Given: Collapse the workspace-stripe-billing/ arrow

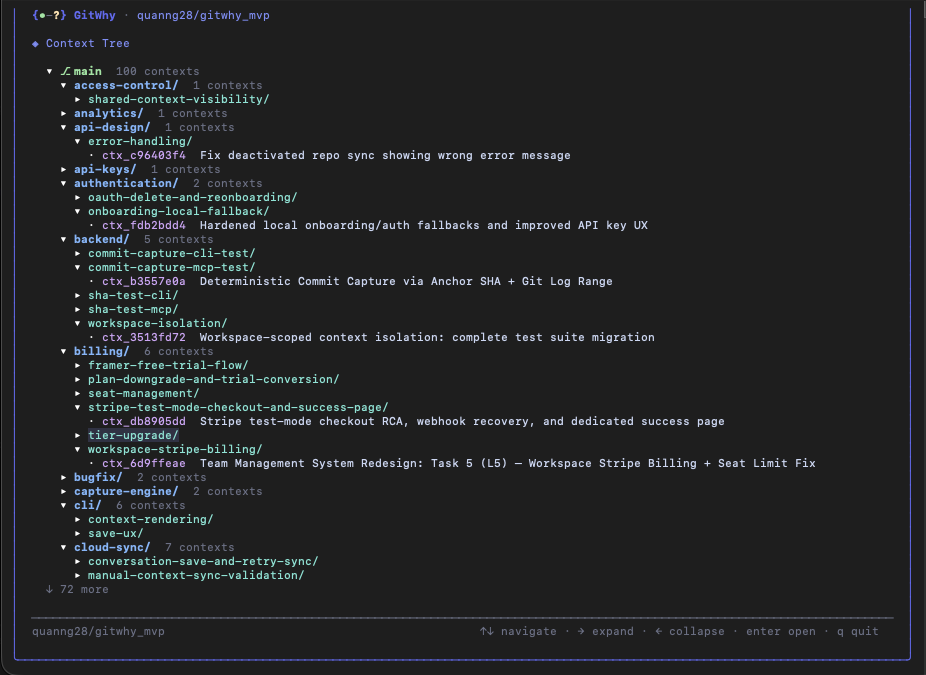Looking at the screenshot, I should [78, 449].
